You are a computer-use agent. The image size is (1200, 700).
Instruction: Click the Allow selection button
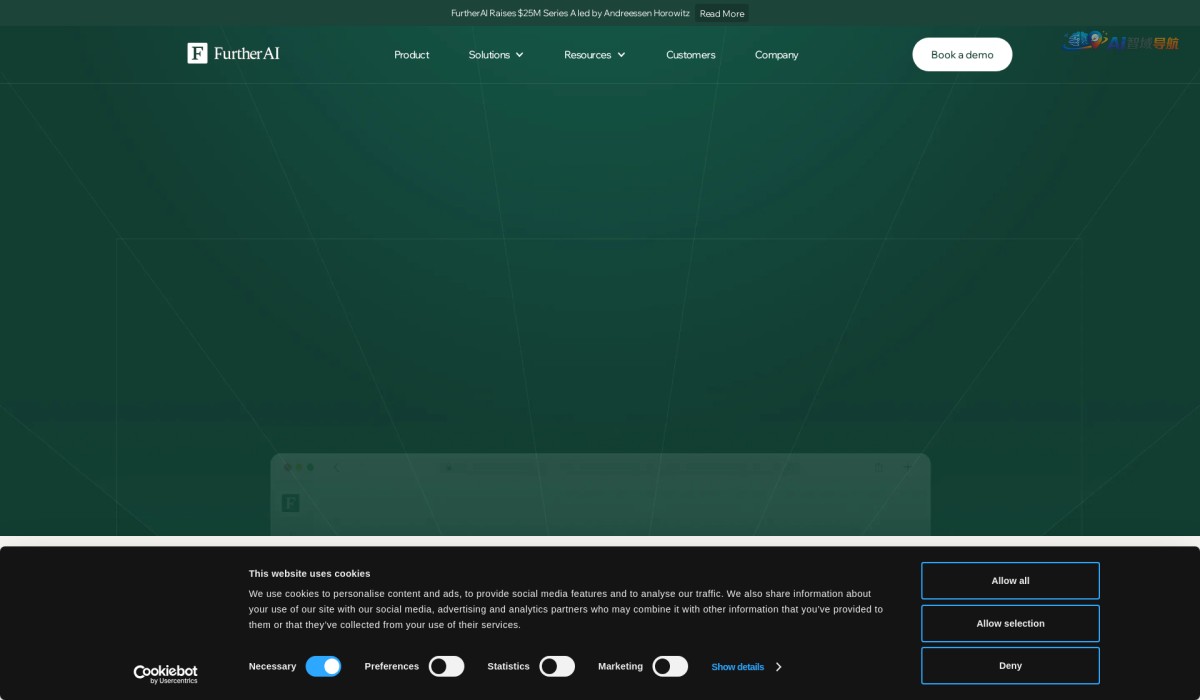pyautogui.click(x=1010, y=623)
